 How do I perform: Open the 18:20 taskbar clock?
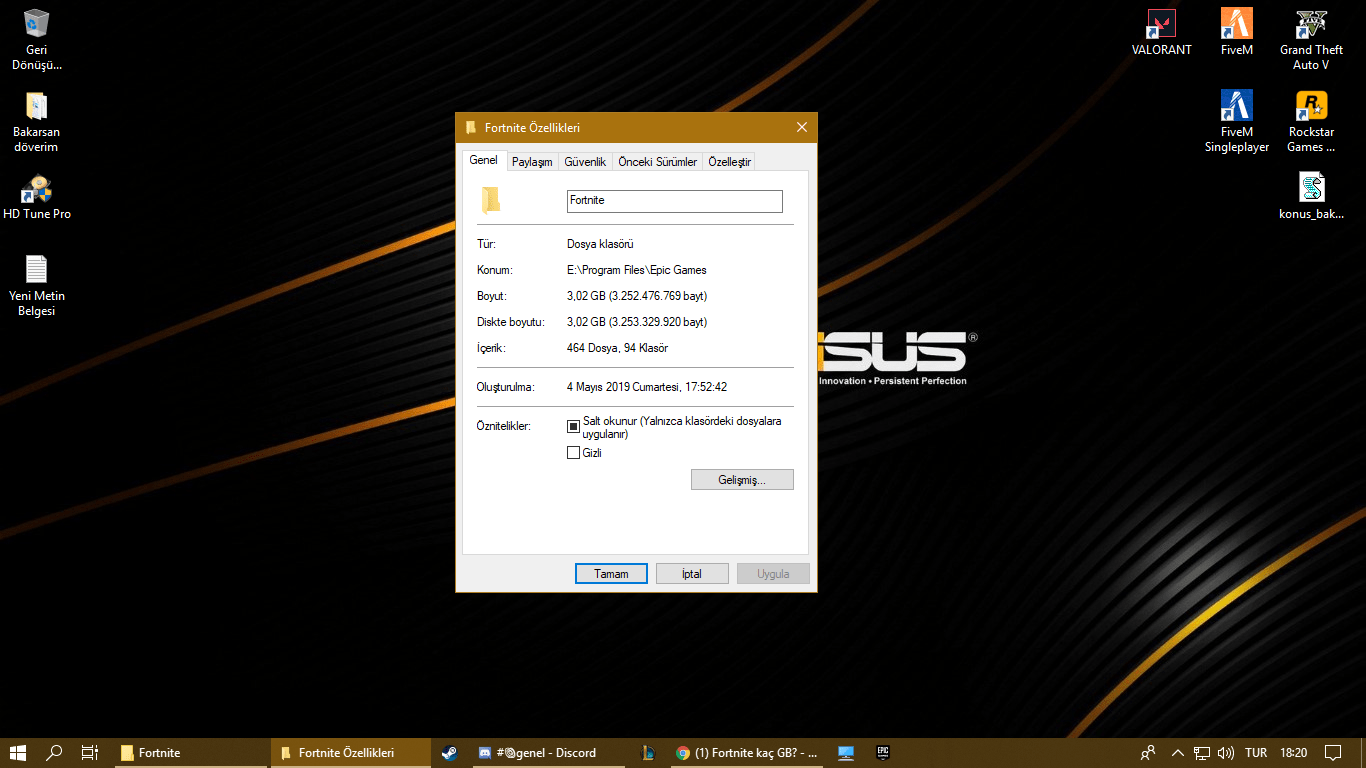coord(1294,753)
